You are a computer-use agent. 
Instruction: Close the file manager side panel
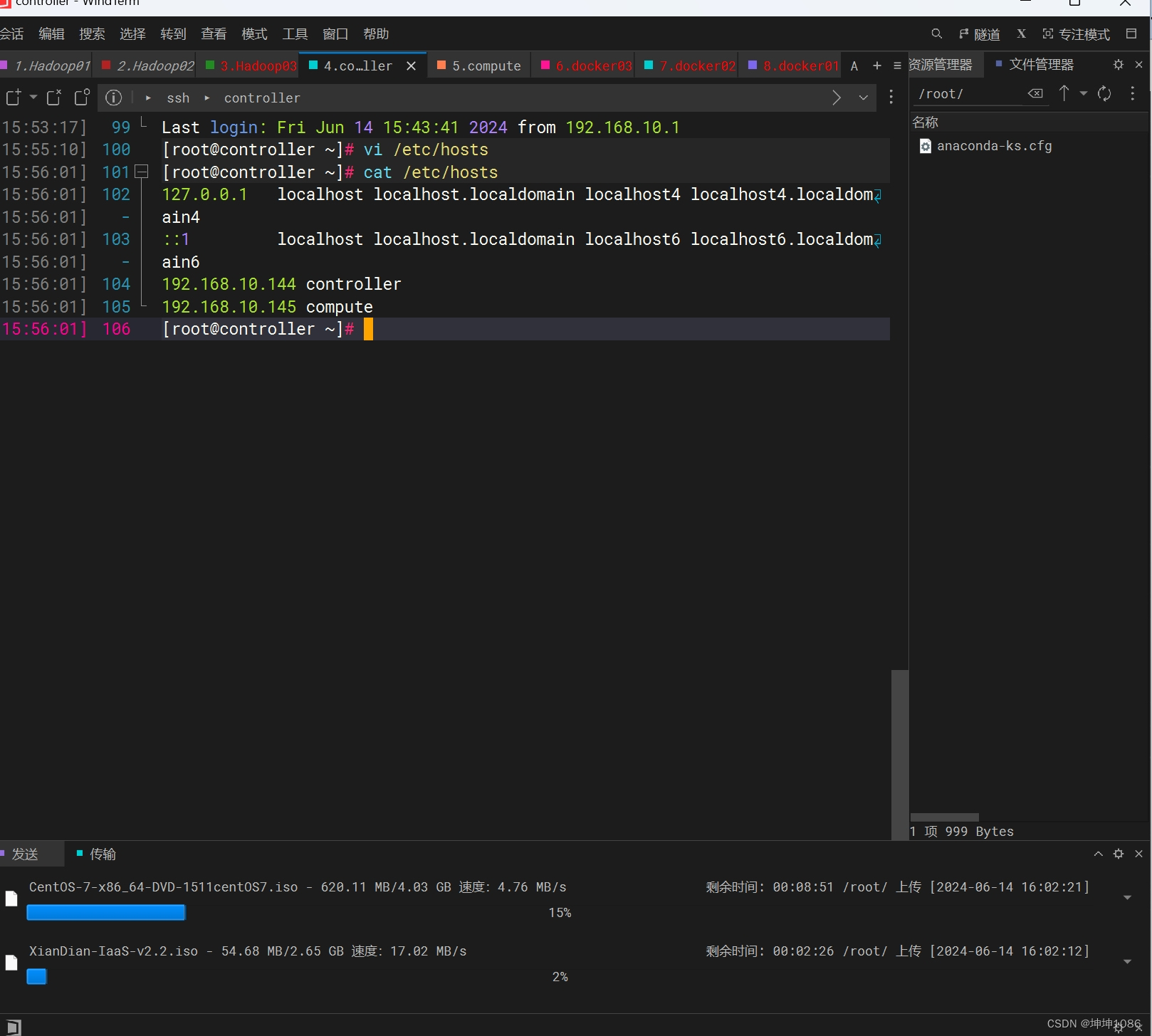point(1138,65)
